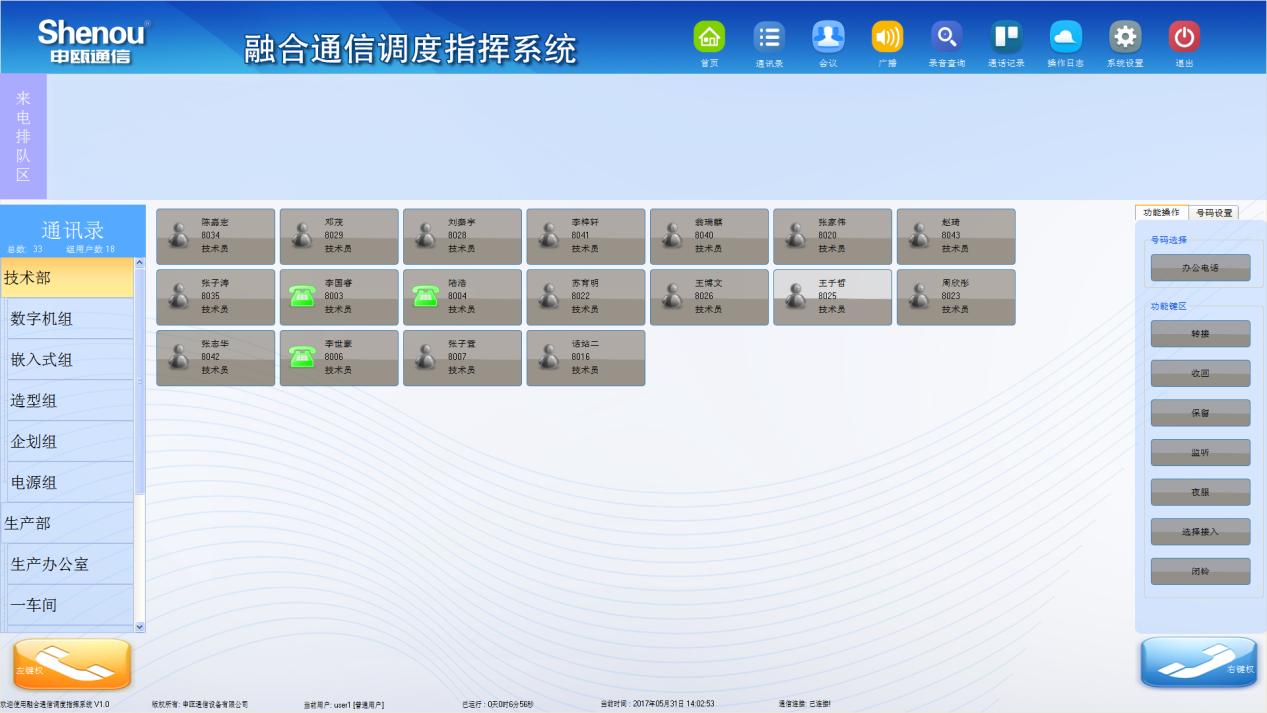Select contact card 8003 with green phone
1267x713 pixels.
338,297
